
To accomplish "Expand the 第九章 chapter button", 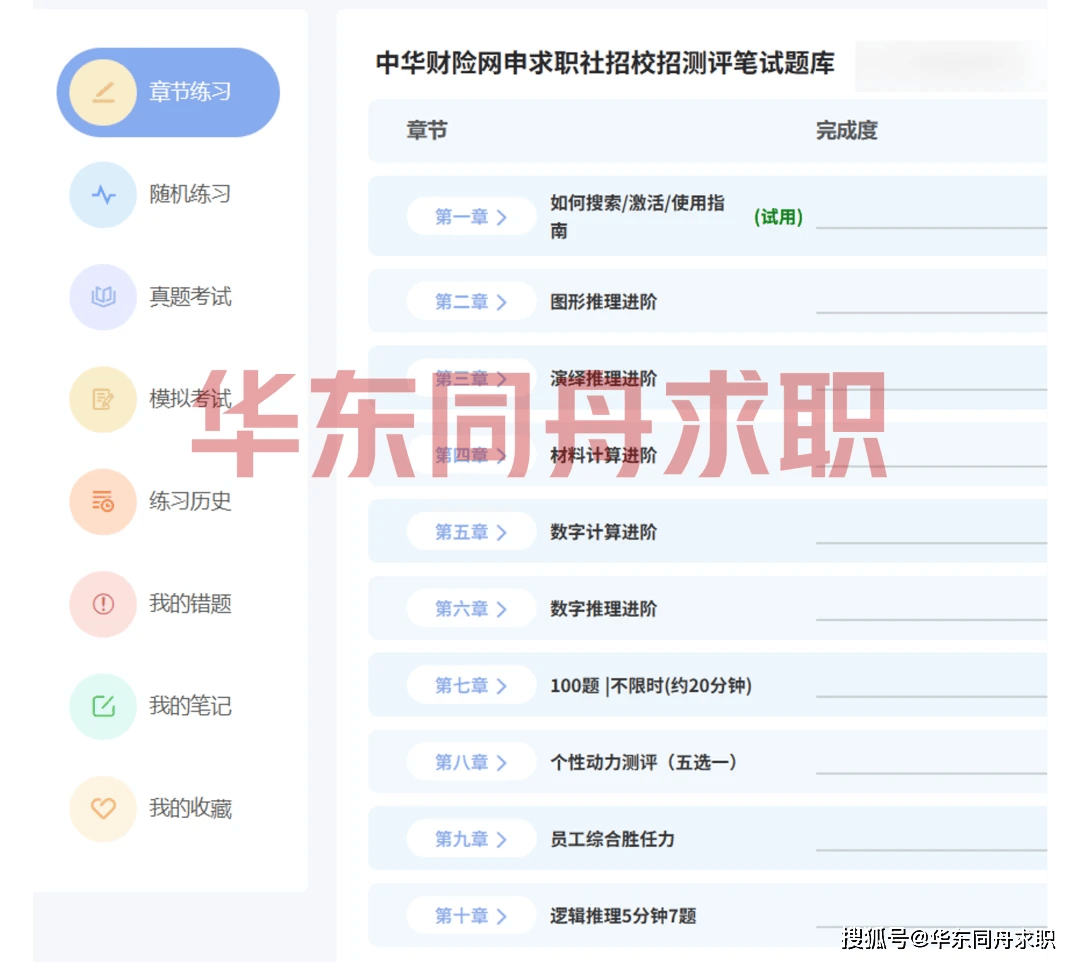I will [471, 839].
